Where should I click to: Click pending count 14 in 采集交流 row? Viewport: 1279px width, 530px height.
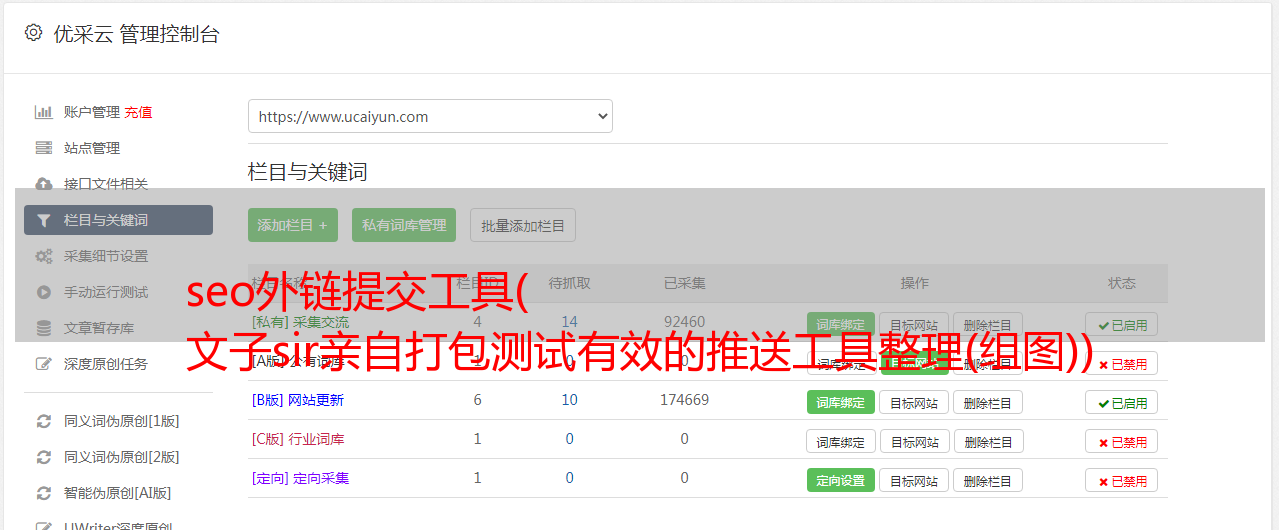(570, 322)
